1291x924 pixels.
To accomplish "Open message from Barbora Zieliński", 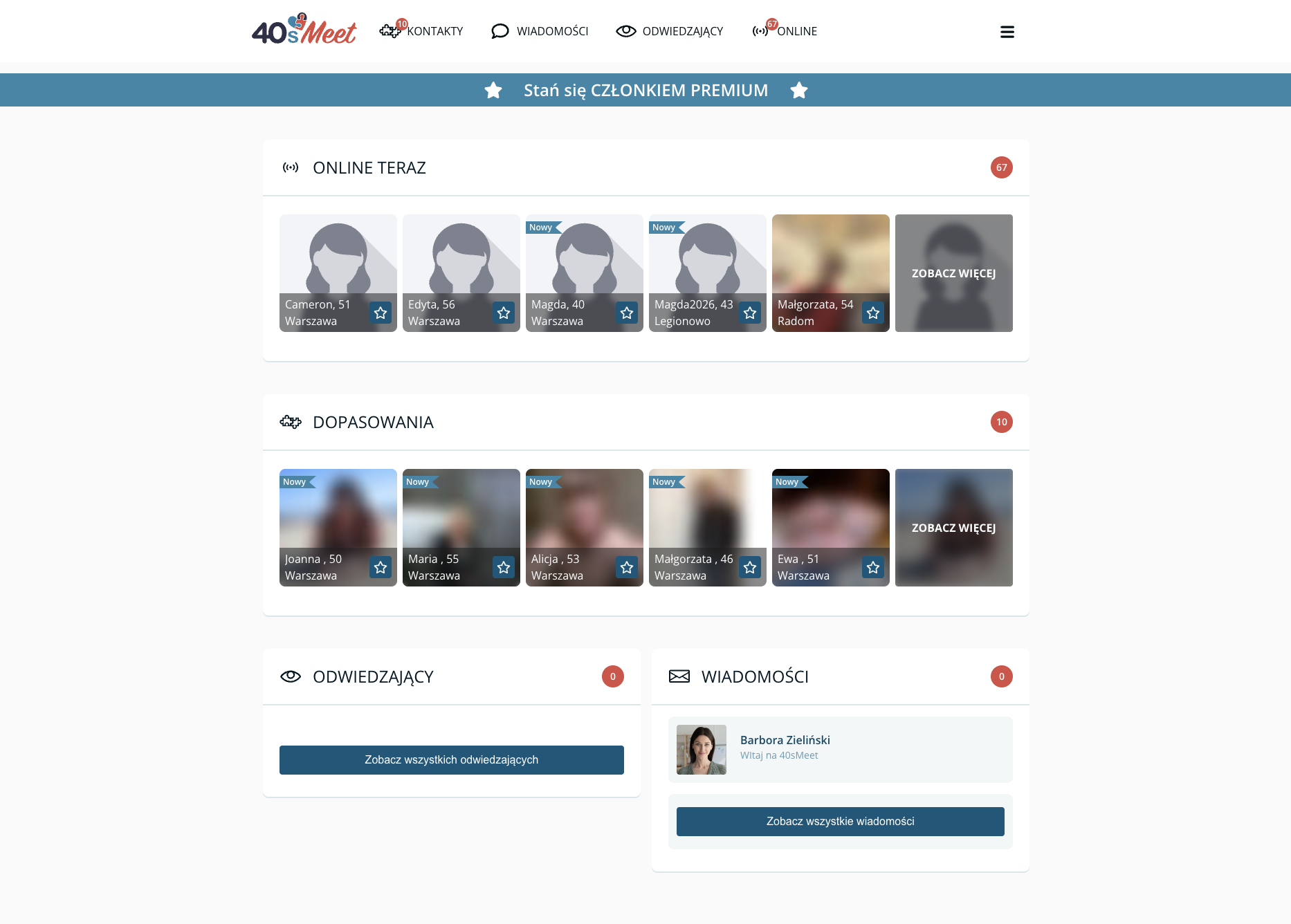I will click(x=841, y=750).
